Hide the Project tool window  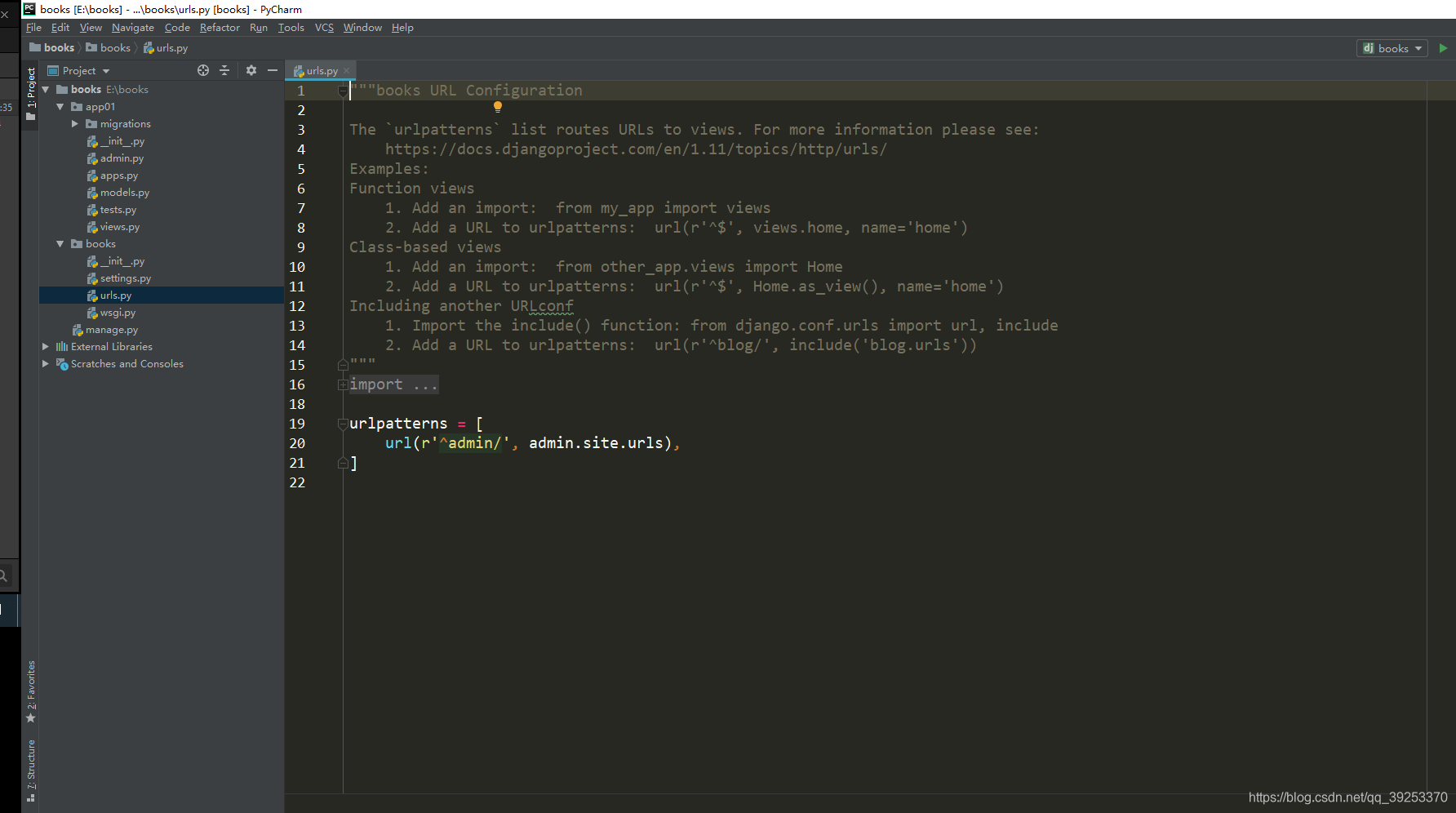(273, 71)
